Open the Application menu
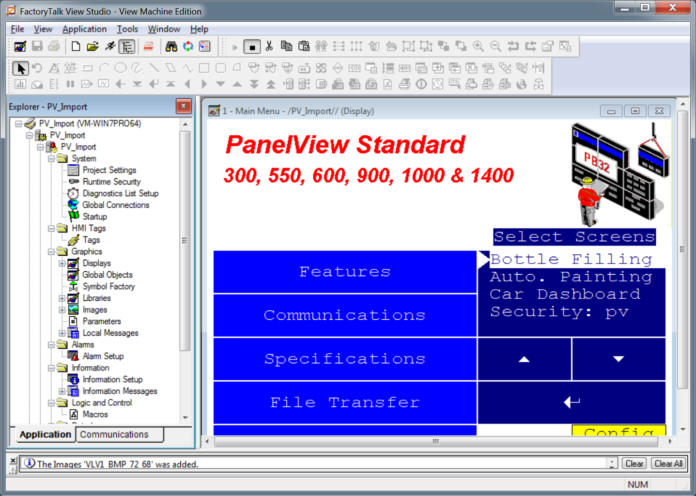This screenshot has height=496, width=696. coord(84,29)
